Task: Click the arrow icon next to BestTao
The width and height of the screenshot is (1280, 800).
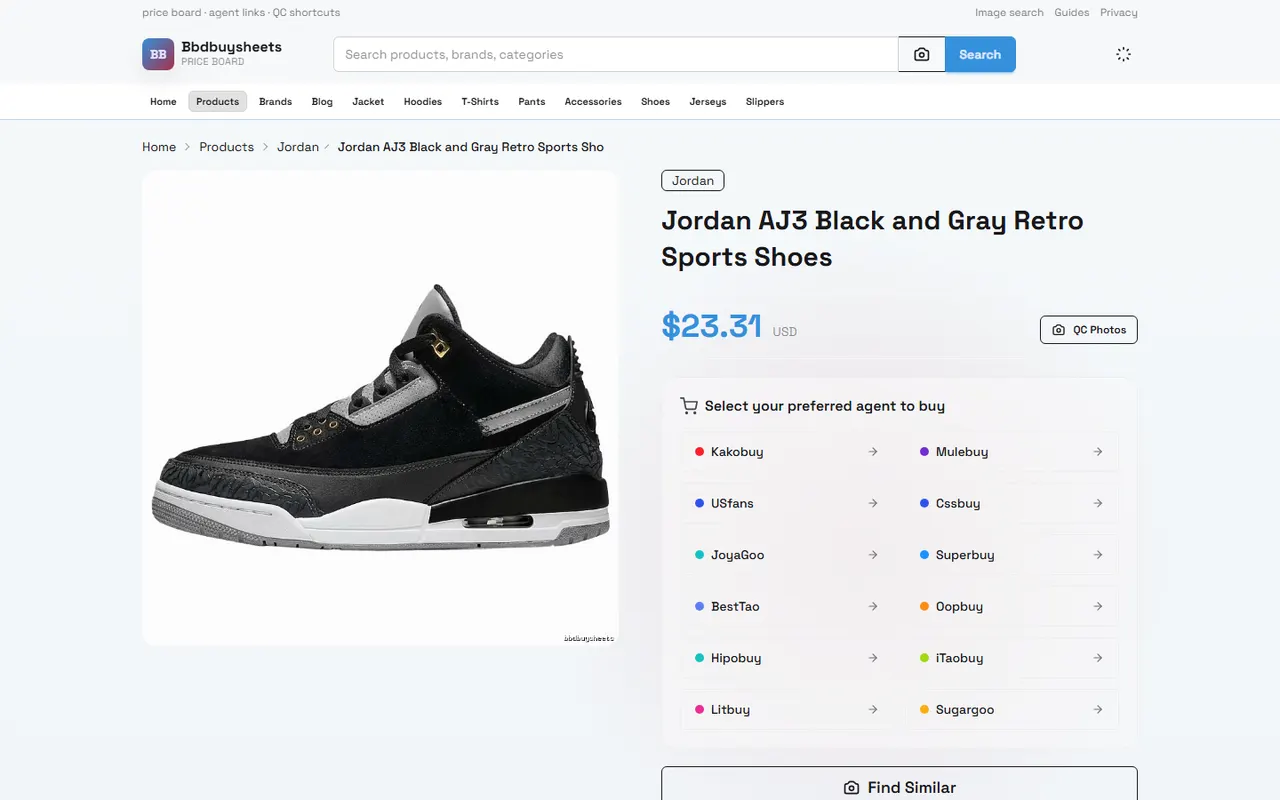Action: tap(873, 607)
